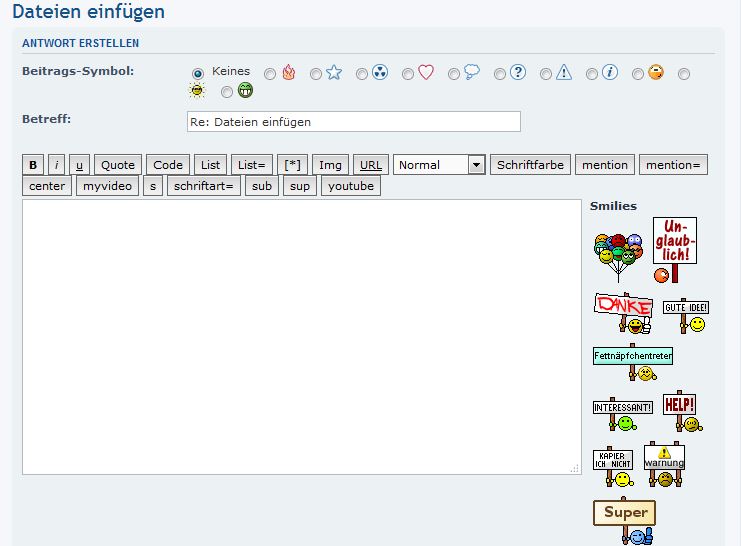
Task: Select radio button for star symbol
Action: (316, 74)
